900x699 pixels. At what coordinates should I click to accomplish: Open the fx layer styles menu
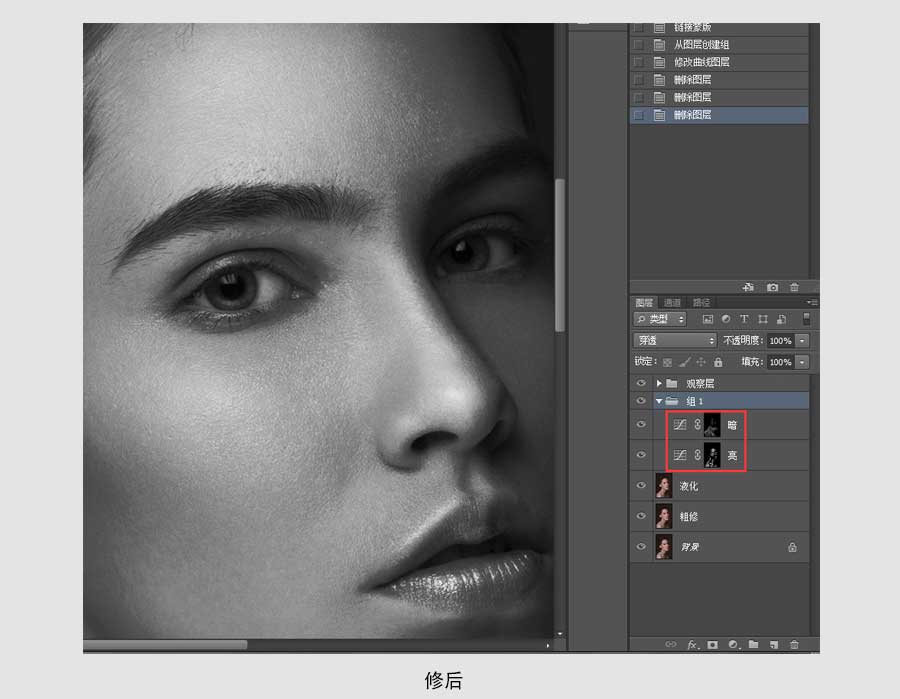click(691, 645)
